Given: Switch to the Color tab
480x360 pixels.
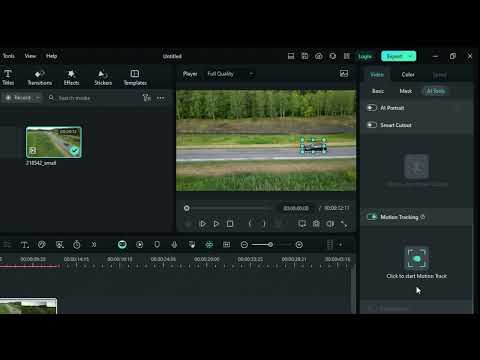Looking at the screenshot, I should [x=408, y=75].
